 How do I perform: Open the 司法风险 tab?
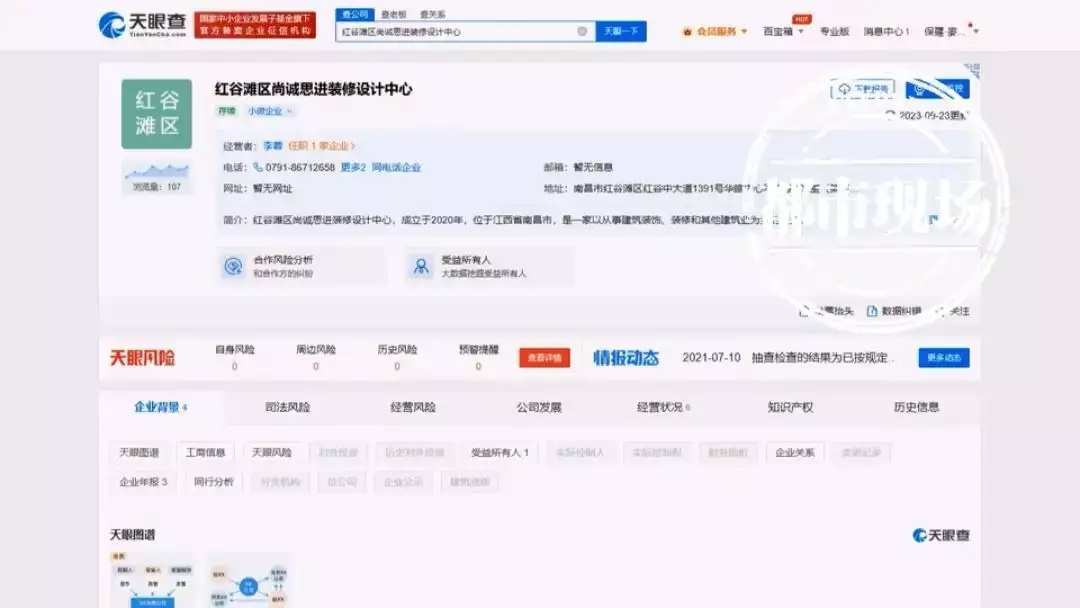click(x=287, y=407)
